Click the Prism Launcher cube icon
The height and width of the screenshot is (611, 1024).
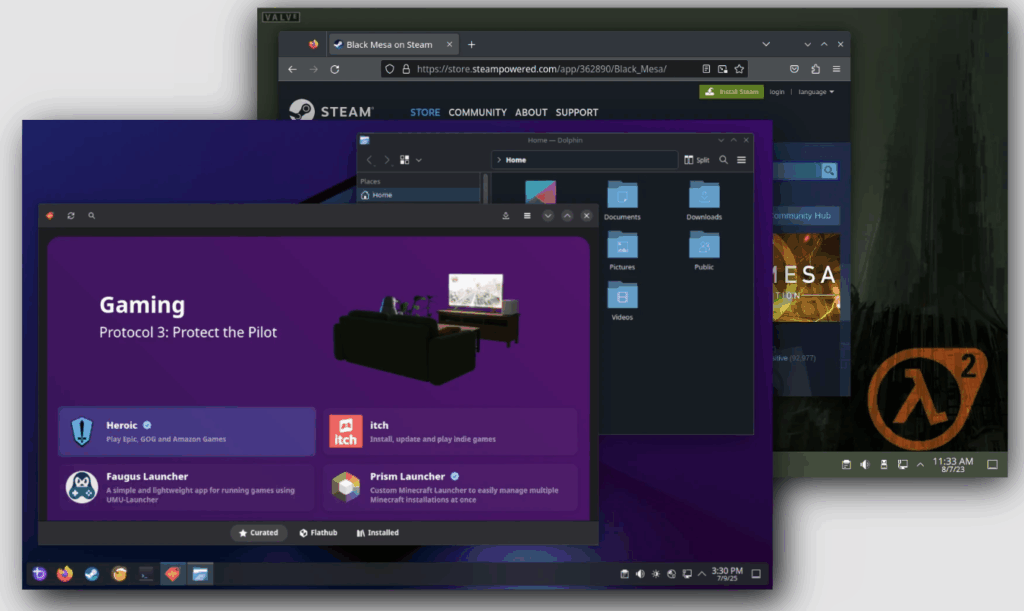345,487
